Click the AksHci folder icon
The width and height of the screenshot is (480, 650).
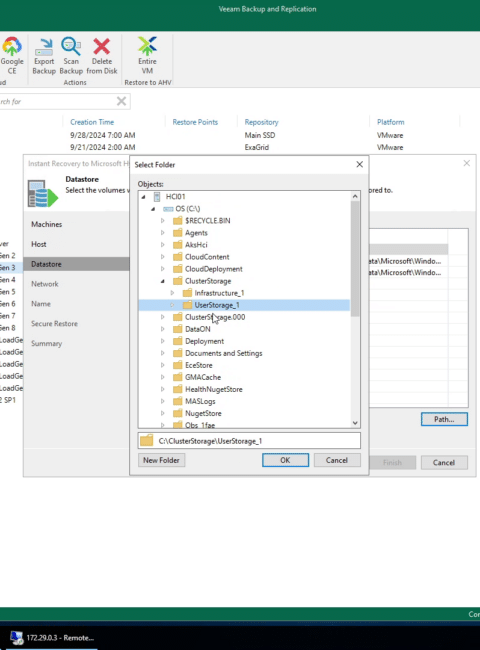coord(178,245)
